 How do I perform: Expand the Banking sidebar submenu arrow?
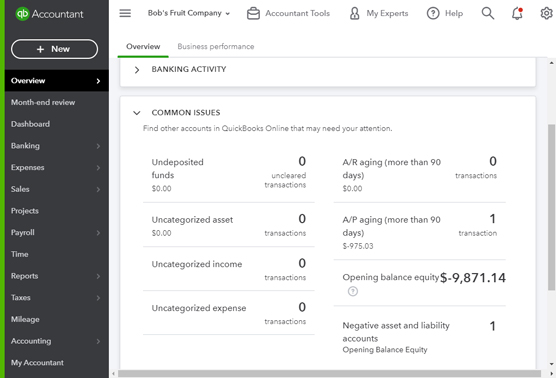(x=98, y=146)
